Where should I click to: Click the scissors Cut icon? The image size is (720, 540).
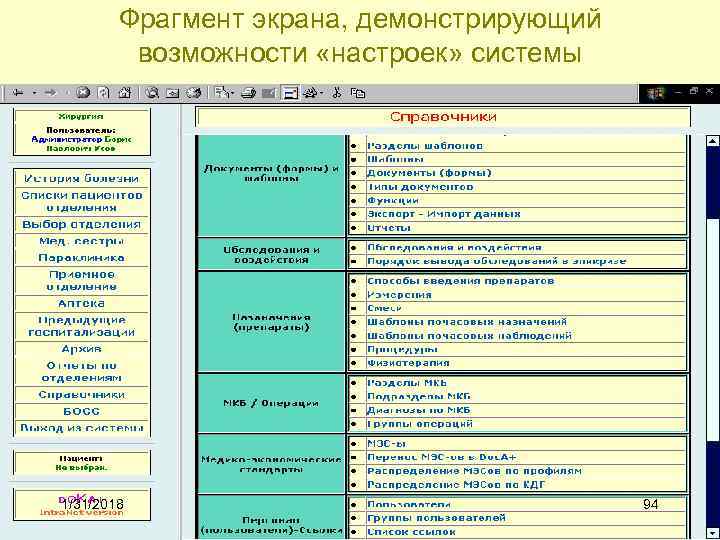click(337, 93)
